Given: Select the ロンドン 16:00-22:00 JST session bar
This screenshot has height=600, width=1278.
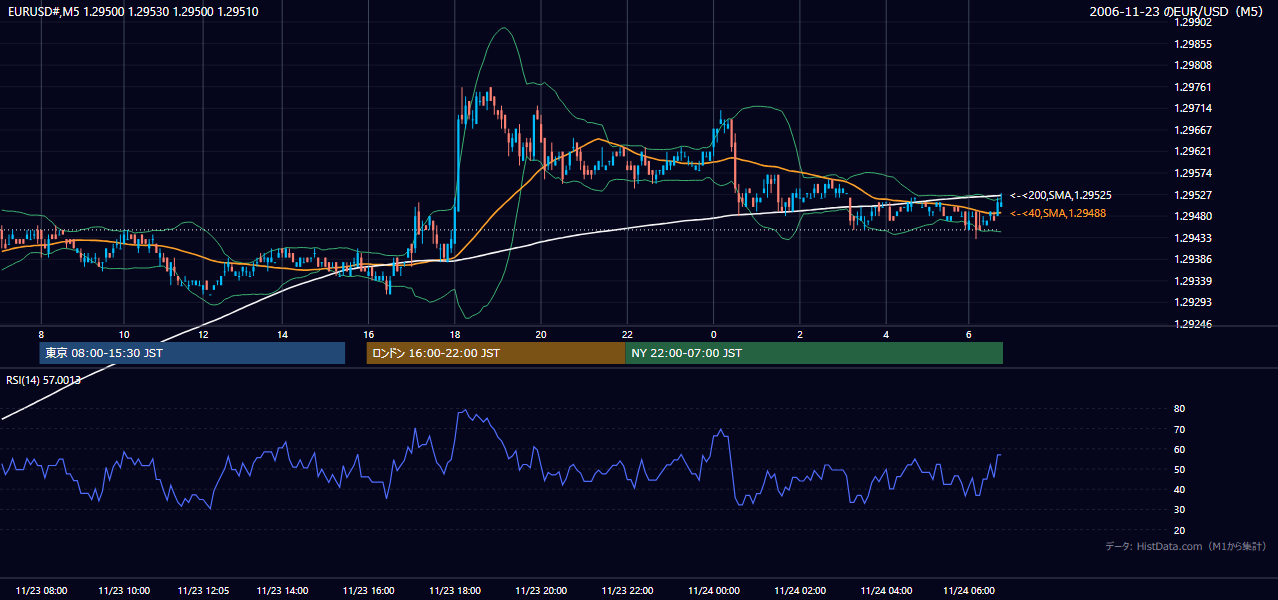Looking at the screenshot, I should coord(496,353).
